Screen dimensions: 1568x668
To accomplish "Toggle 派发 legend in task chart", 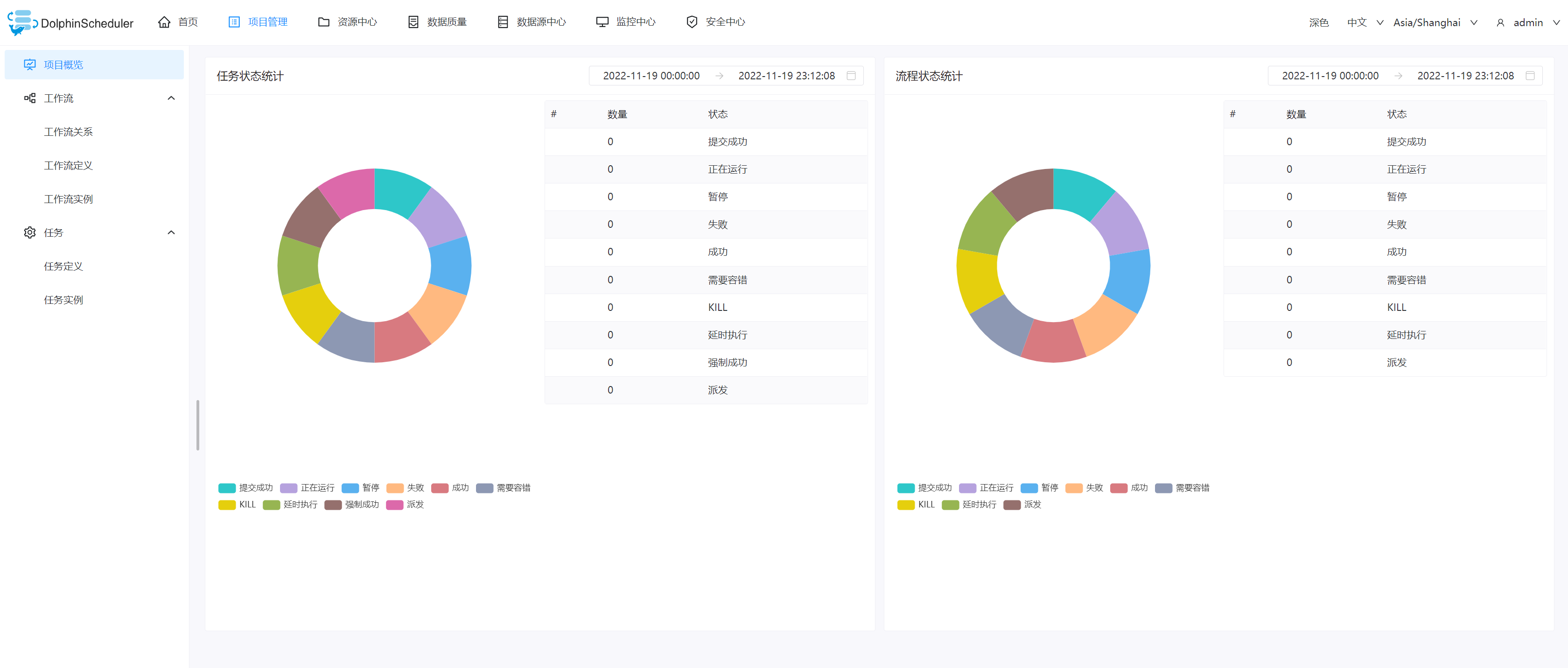I will (406, 504).
